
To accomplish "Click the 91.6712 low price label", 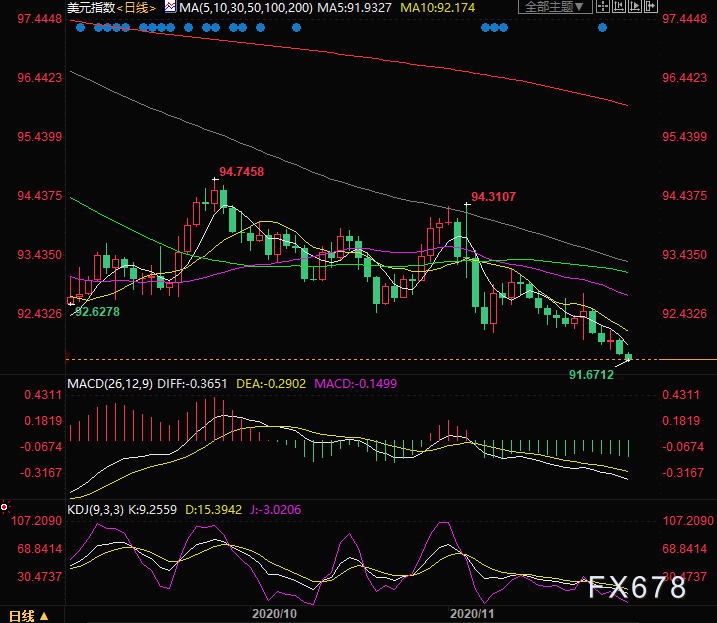I will (x=591, y=374).
